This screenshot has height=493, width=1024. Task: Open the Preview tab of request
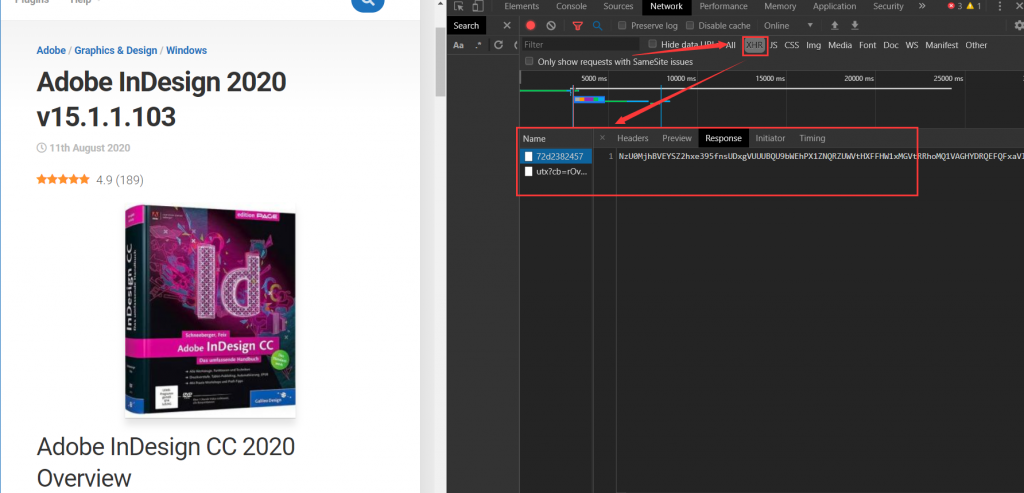click(x=677, y=138)
